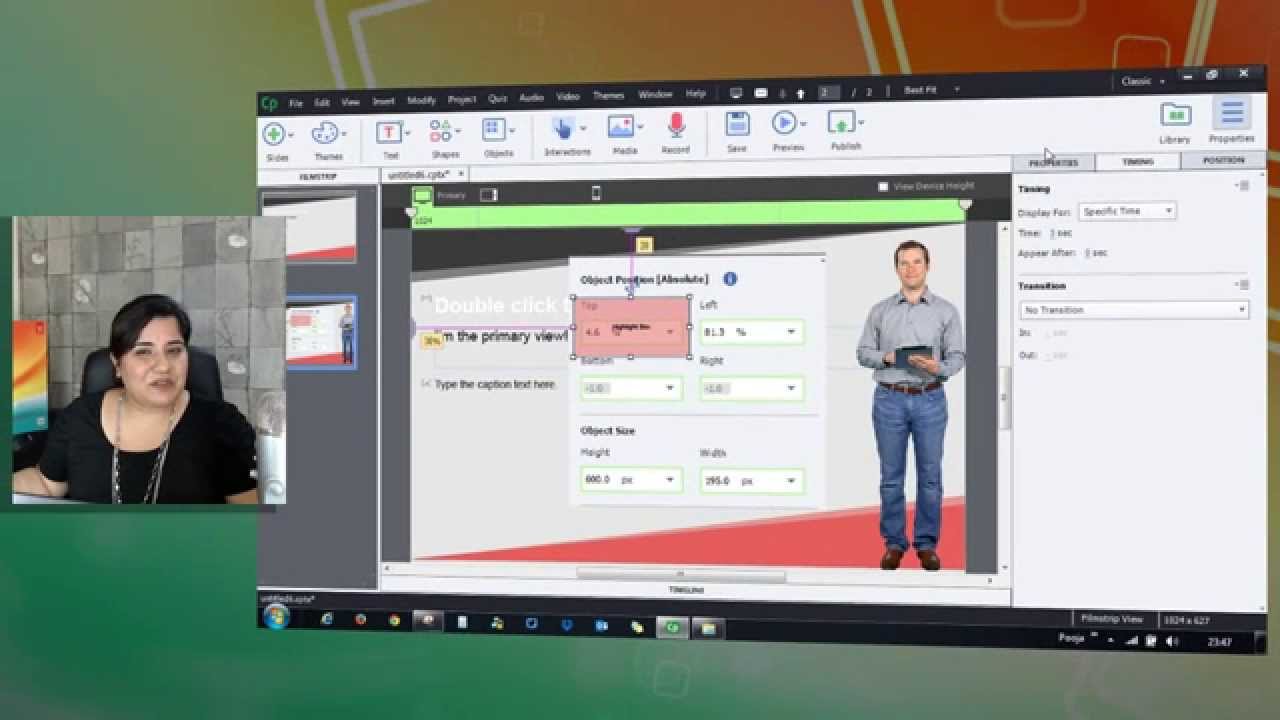Open the Library panel icon

point(1175,115)
